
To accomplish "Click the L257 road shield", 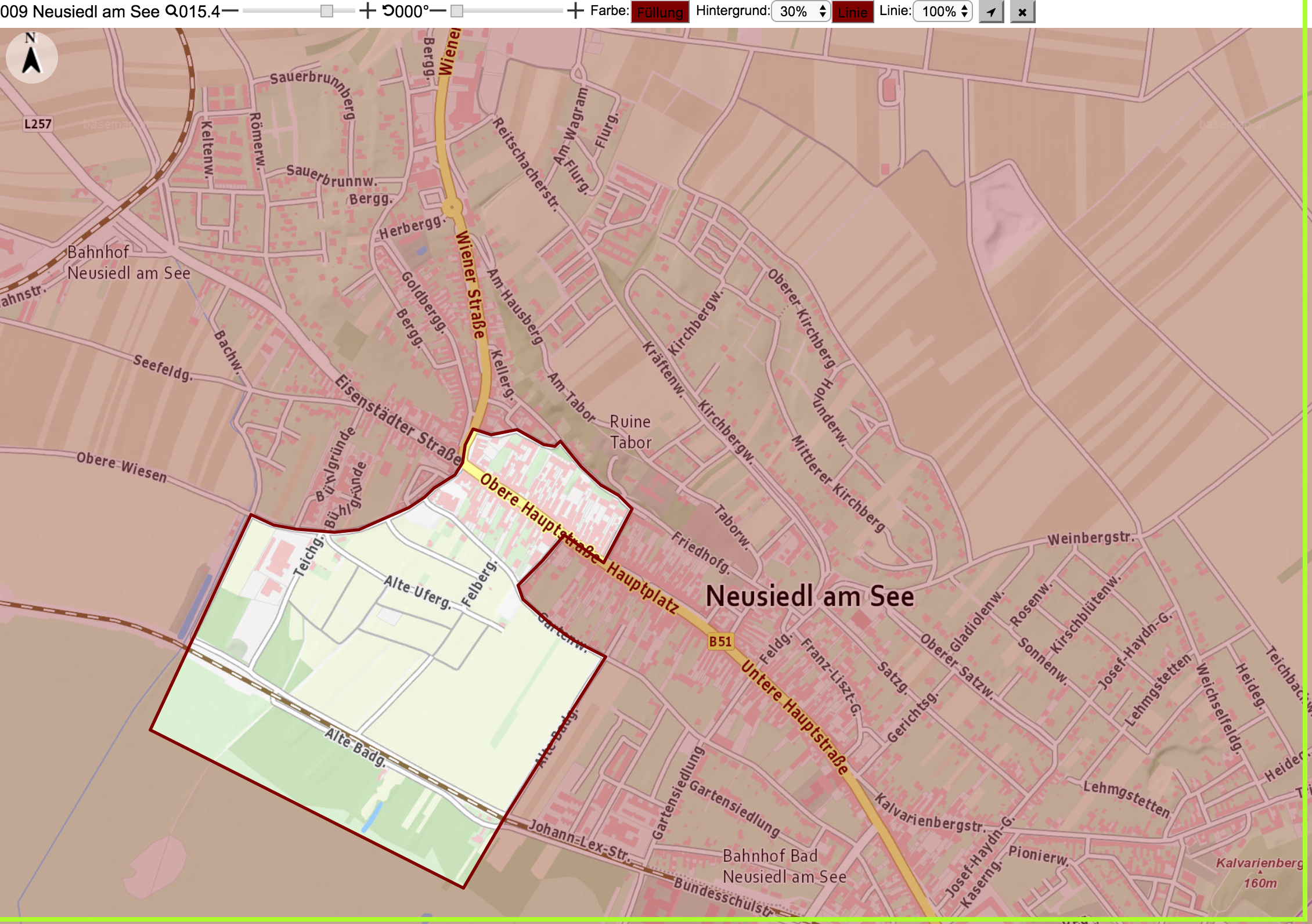I will click(38, 124).
